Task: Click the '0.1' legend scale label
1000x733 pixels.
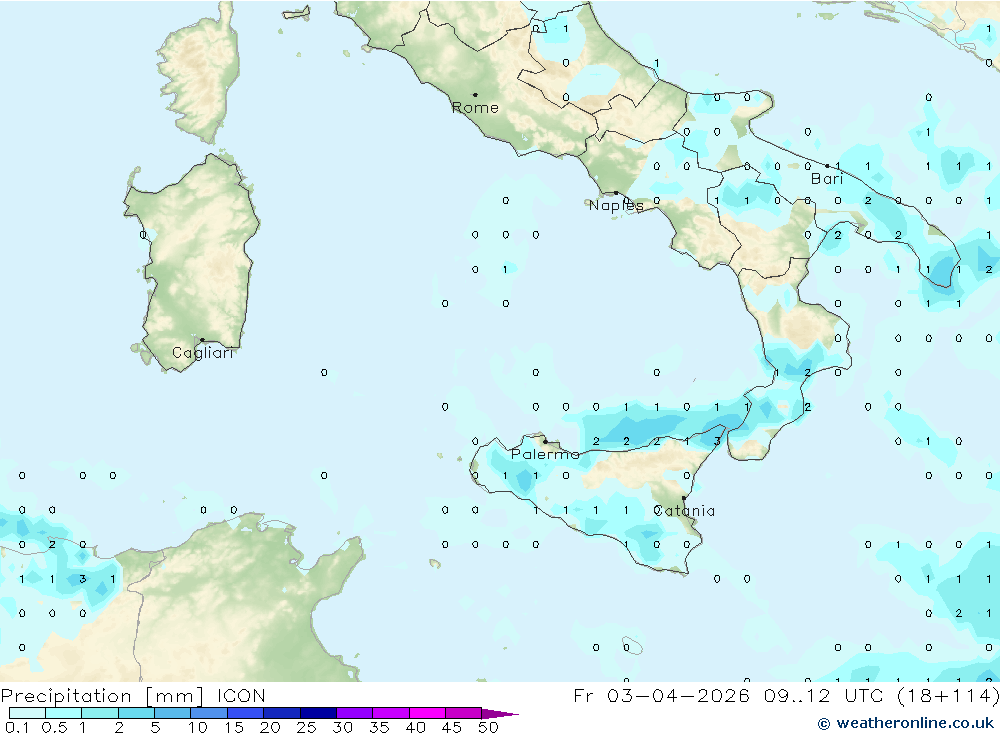Action: 16,727
